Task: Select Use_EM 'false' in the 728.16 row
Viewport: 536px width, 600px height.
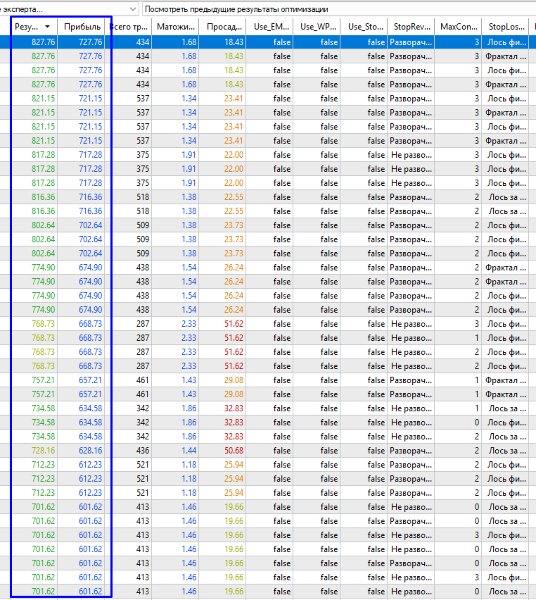Action: click(282, 450)
